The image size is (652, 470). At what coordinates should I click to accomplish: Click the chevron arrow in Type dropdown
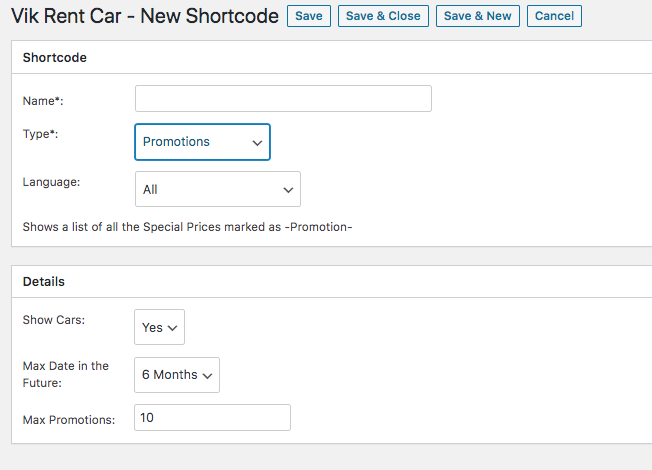point(257,143)
